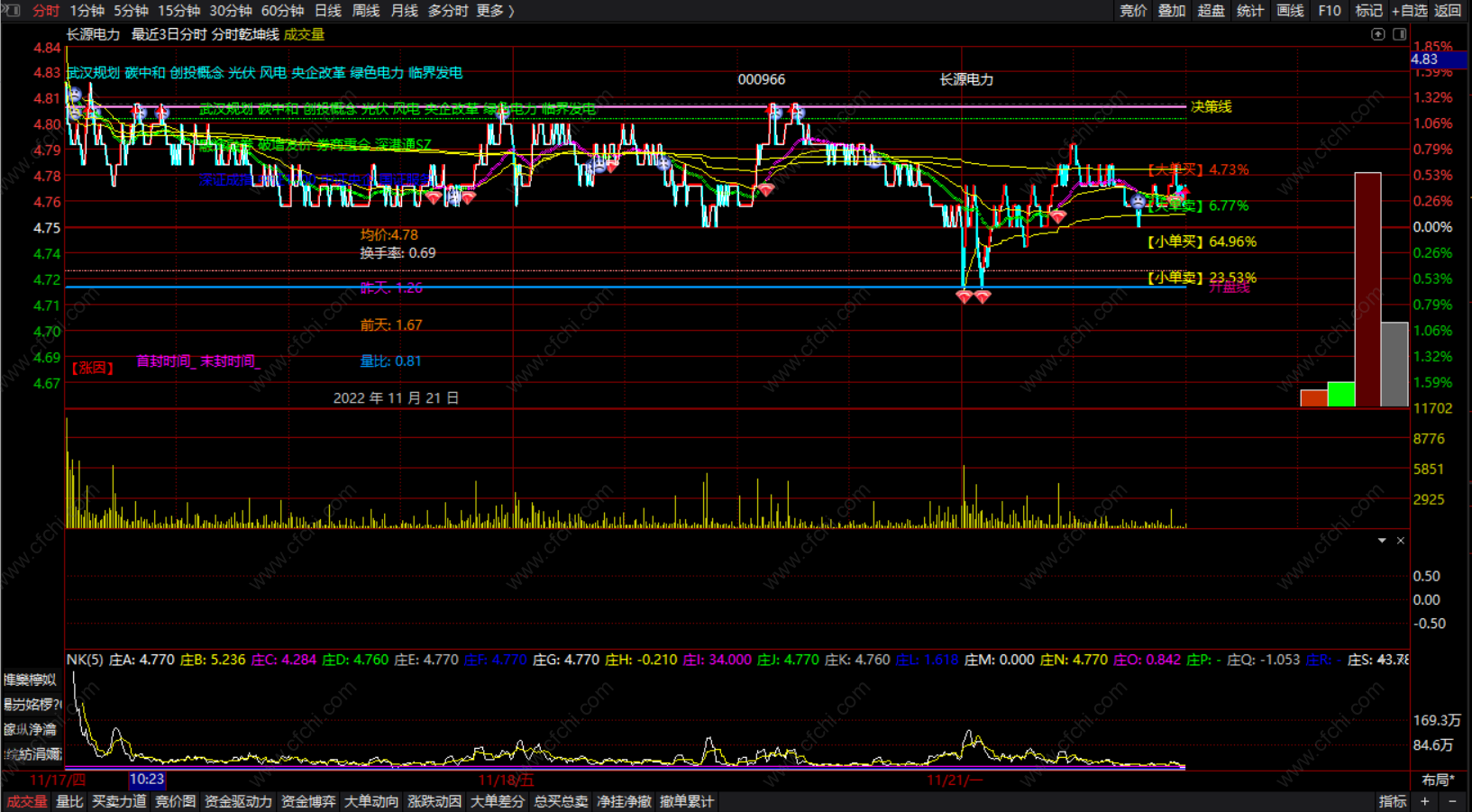Select the 15分钟 period tab
The width and height of the screenshot is (1472, 812).
(178, 11)
